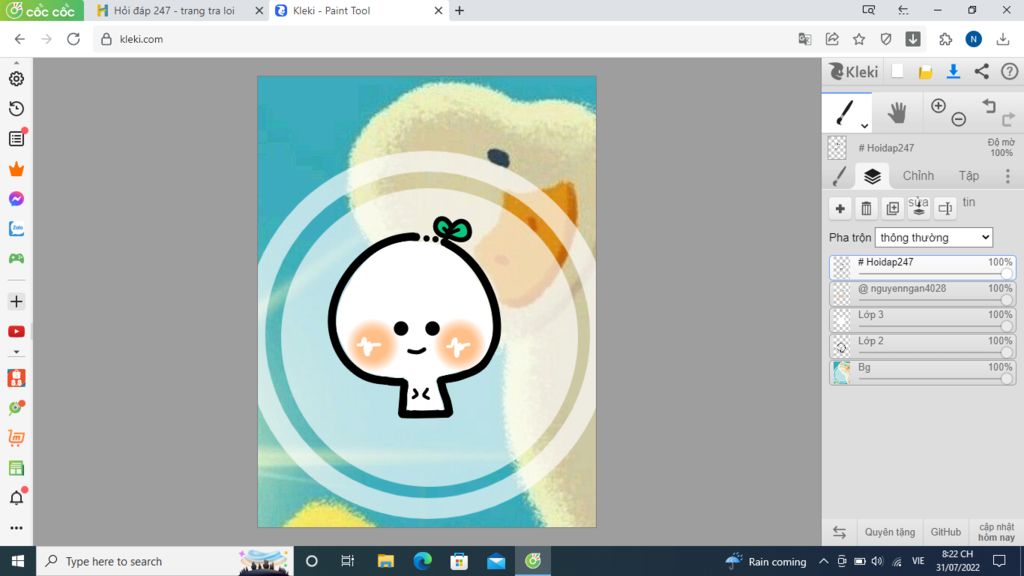Screen dimensions: 1024x576
Task: Select layer Lớp 2
Action: 923,346
